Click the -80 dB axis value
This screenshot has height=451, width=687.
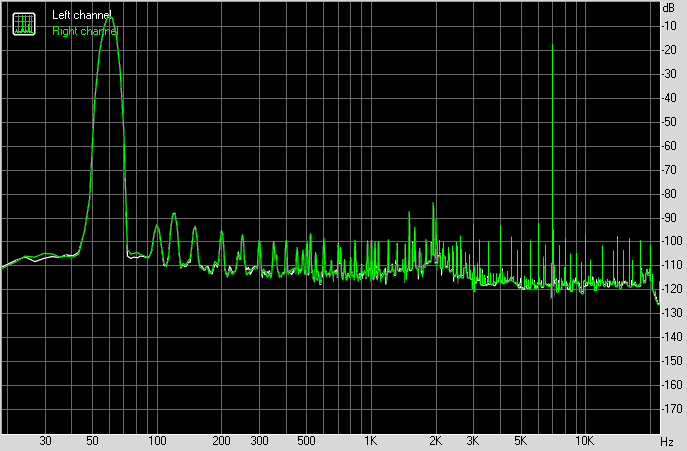coord(669,194)
